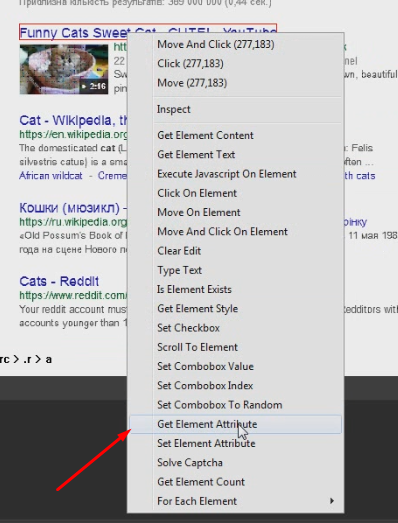This screenshot has width=398, height=523.
Task: Open Cats - Reddit result link
Action: coord(59,282)
